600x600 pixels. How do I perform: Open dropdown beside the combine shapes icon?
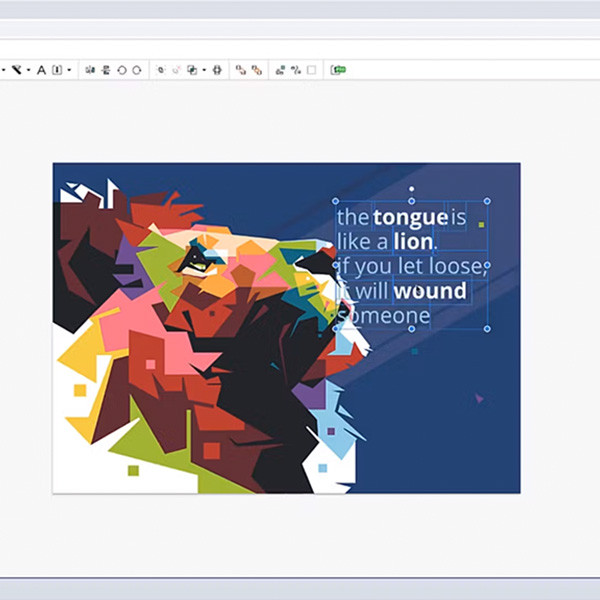coord(204,70)
